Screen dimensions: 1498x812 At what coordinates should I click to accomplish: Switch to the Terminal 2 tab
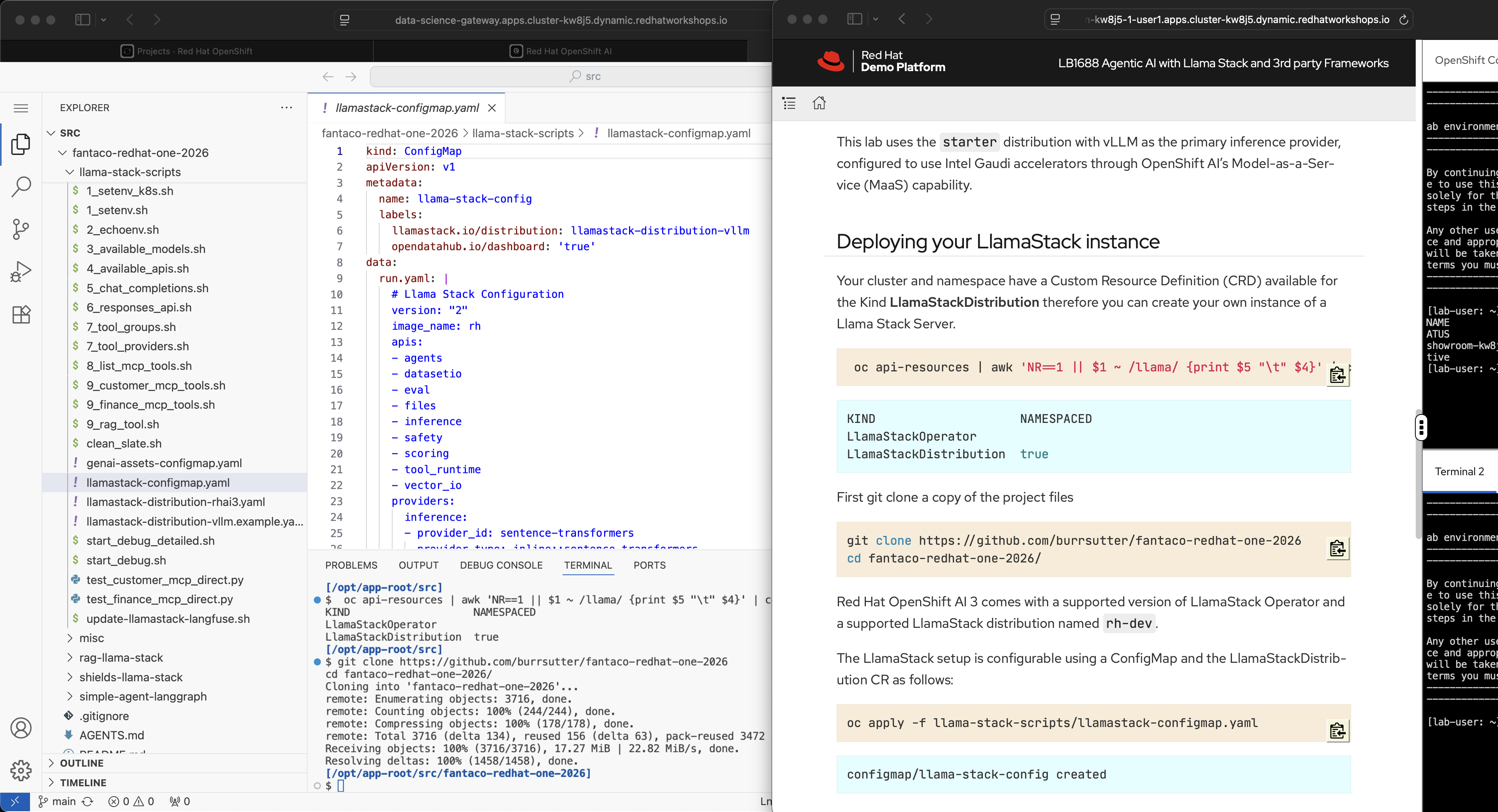coord(1459,472)
